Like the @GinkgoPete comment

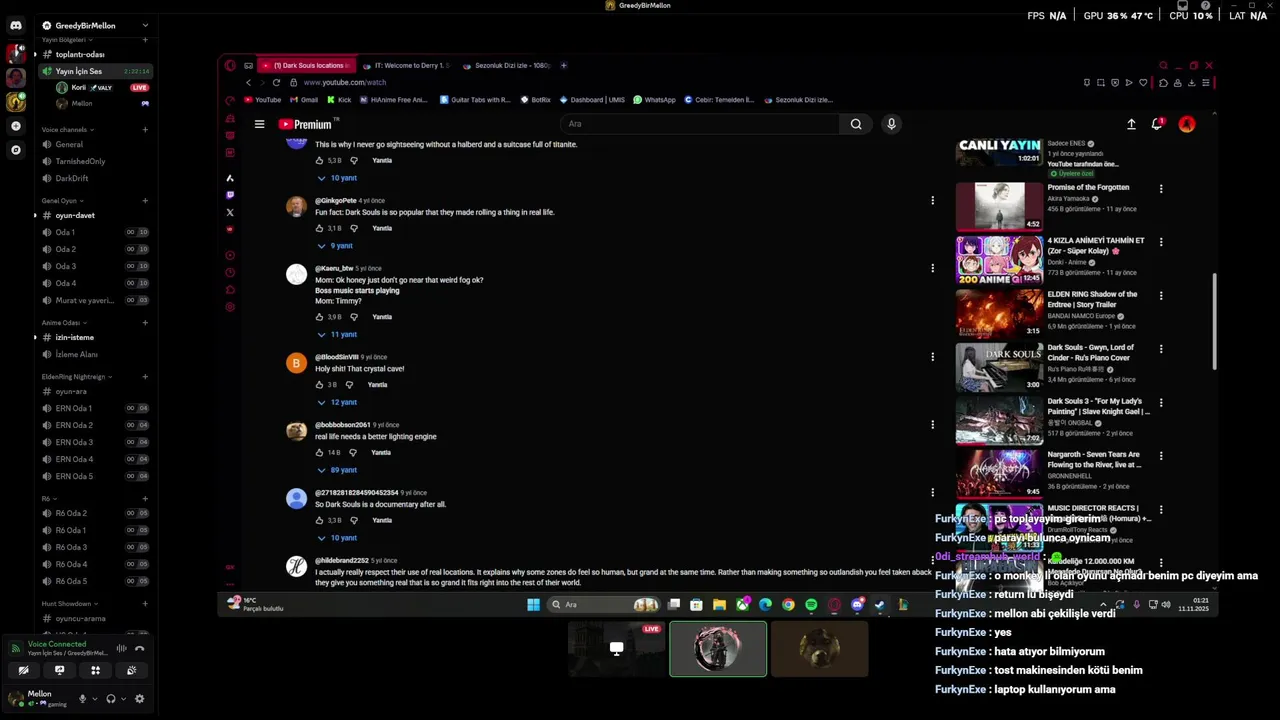click(319, 228)
